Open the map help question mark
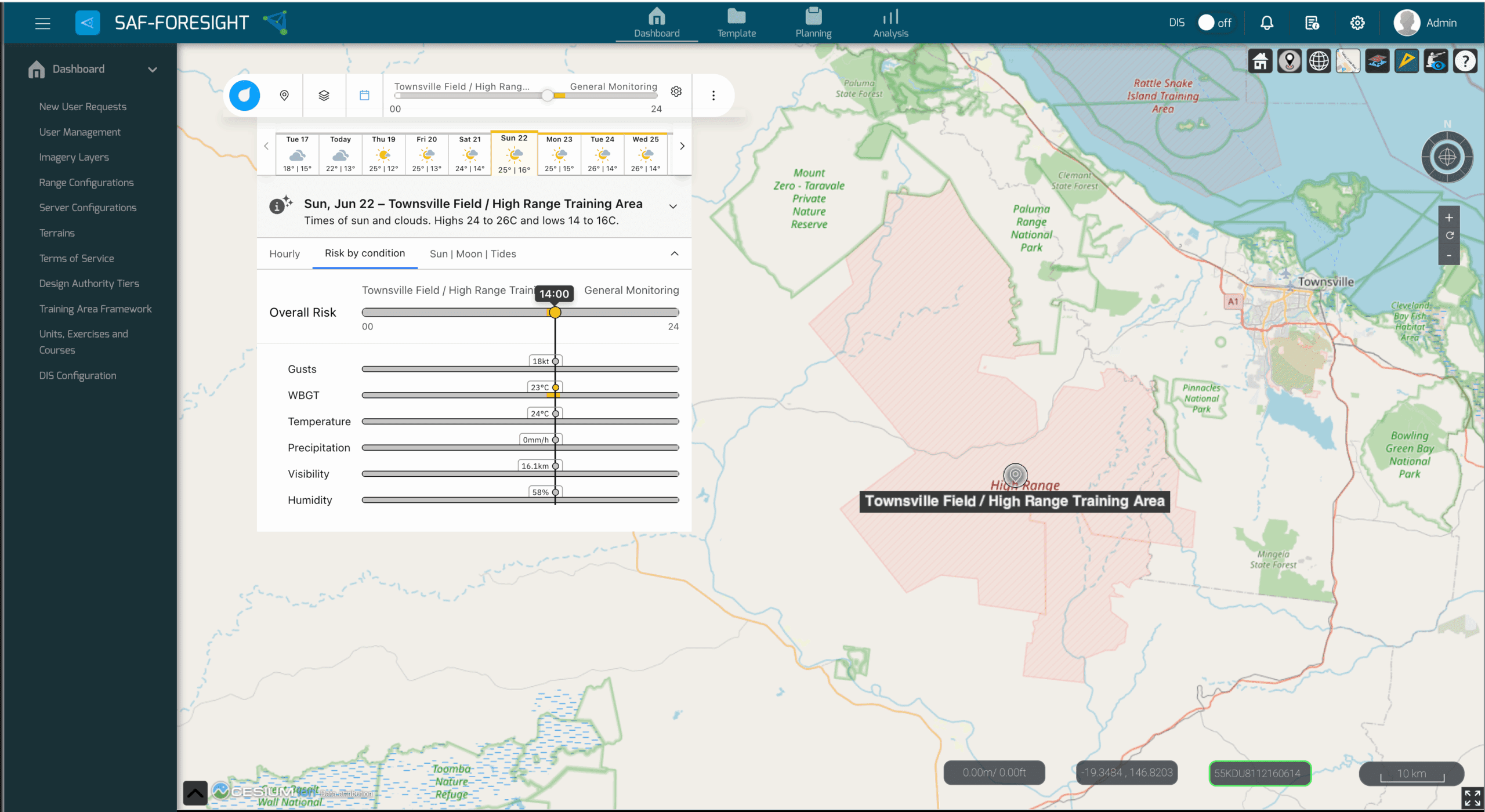The height and width of the screenshot is (812, 1485). pos(1465,61)
